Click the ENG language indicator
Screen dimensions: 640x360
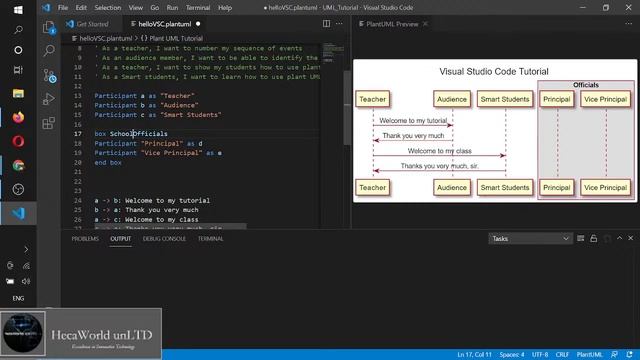point(18,298)
